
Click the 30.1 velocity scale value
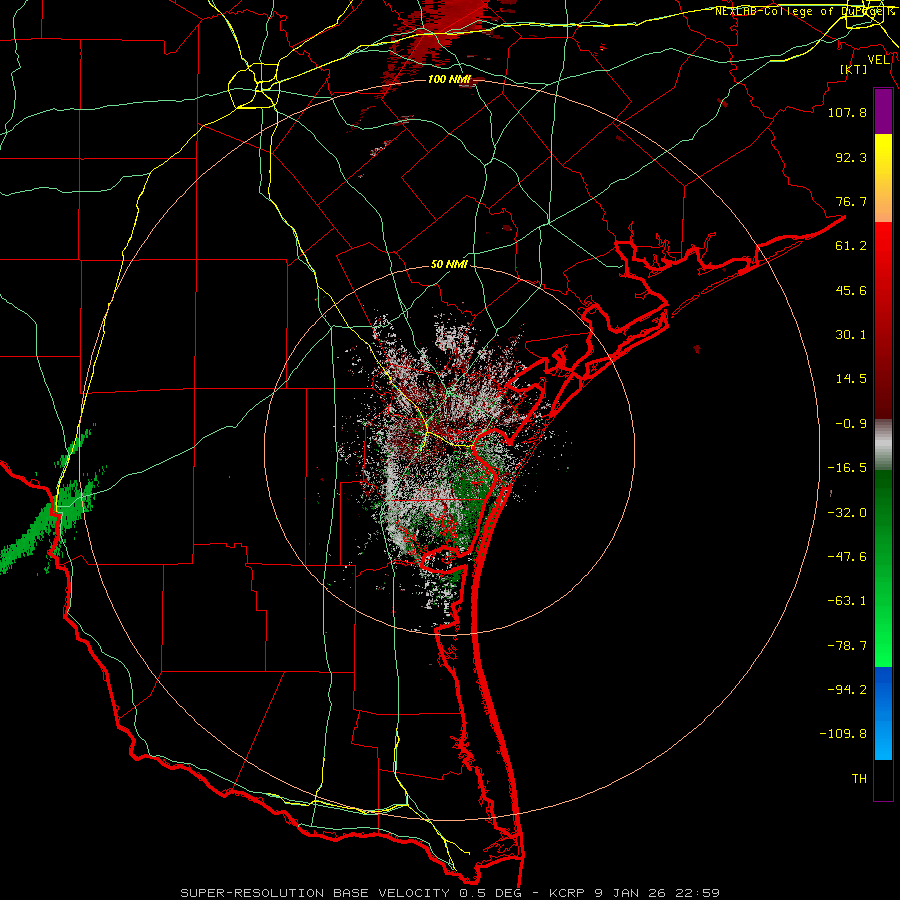(x=851, y=335)
